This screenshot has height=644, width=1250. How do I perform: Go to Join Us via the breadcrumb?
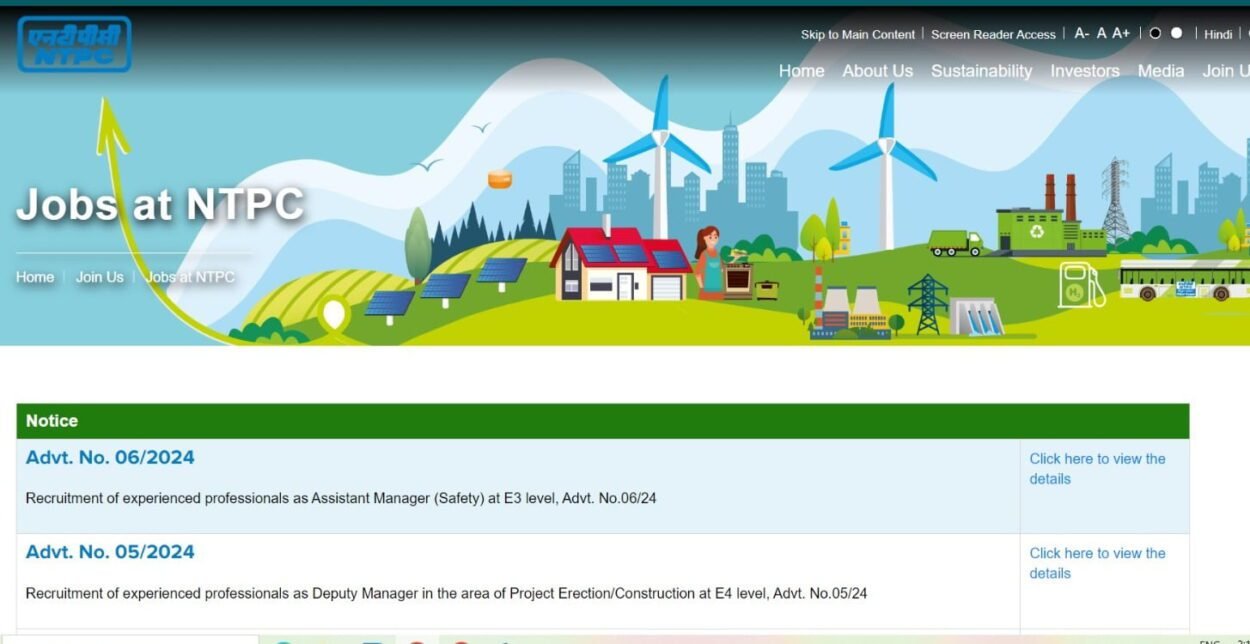coord(99,277)
